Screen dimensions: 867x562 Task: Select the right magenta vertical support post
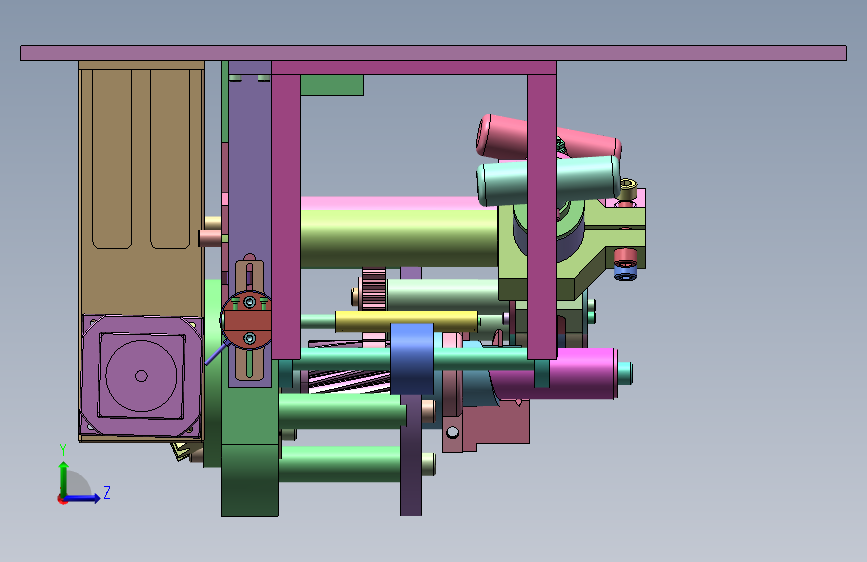542,216
